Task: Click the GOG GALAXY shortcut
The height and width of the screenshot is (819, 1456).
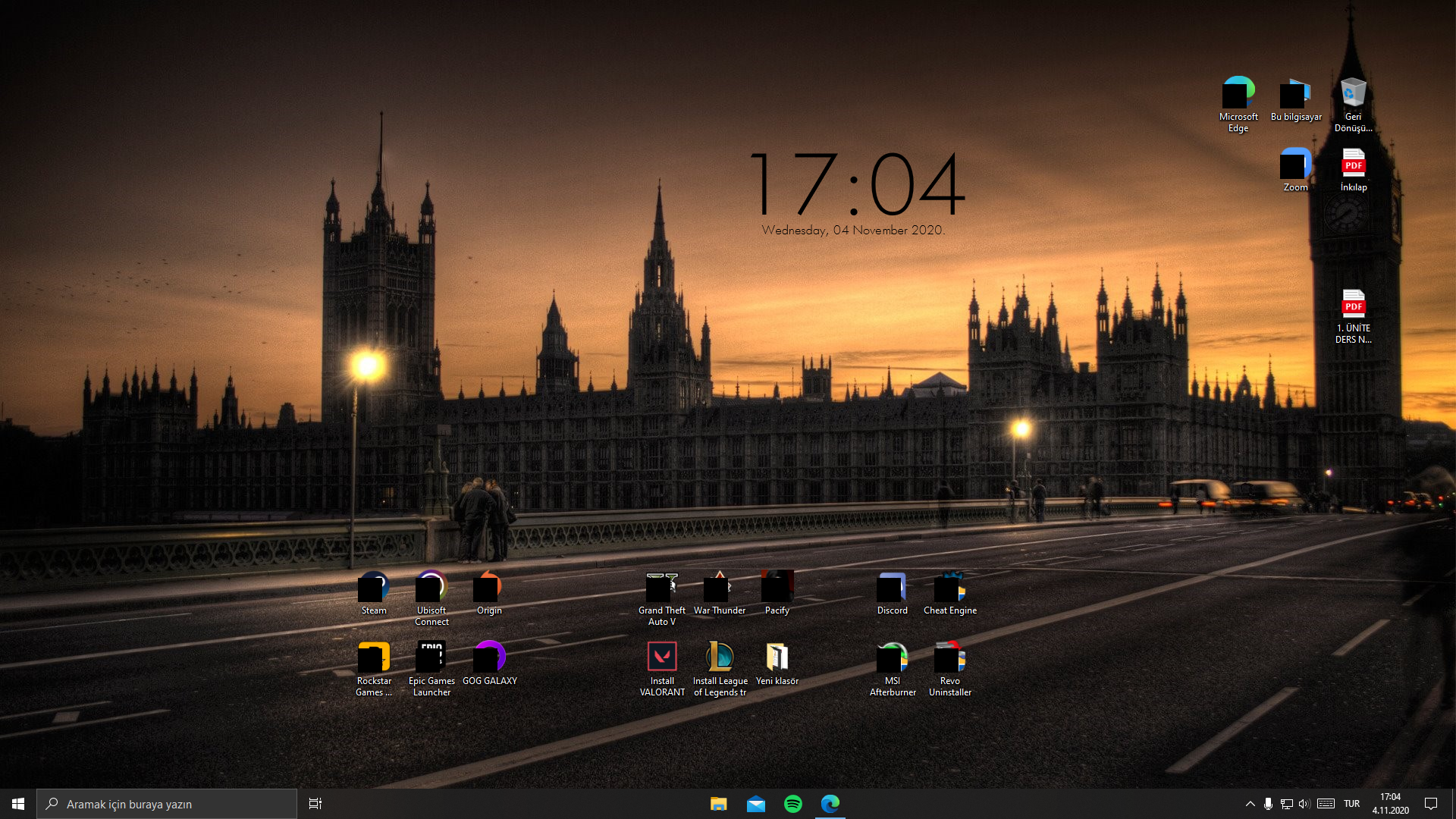Action: [x=489, y=657]
